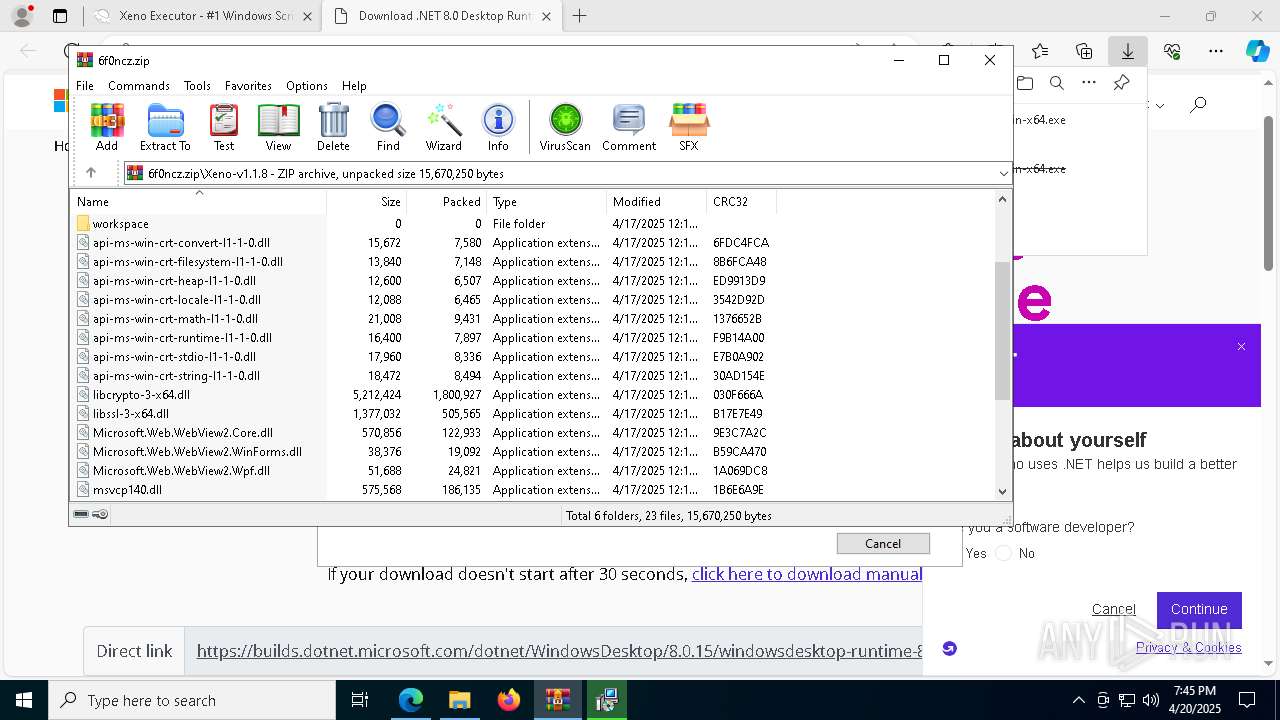Click the Comment toolbar icon
Image resolution: width=1280 pixels, height=720 pixels.
tap(629, 127)
